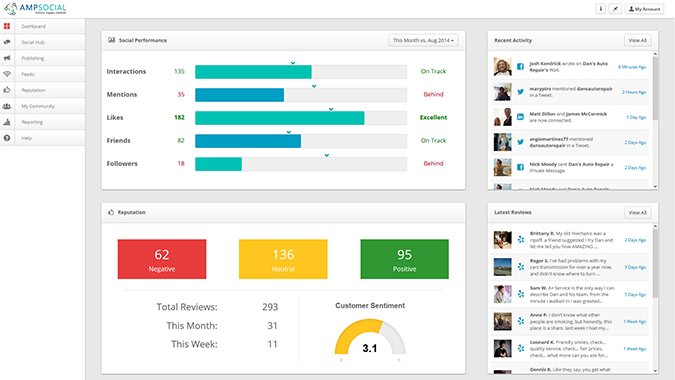The width and height of the screenshot is (675, 380).
Task: Click Josh Kendrick's profile thumbnail
Action: click(502, 67)
